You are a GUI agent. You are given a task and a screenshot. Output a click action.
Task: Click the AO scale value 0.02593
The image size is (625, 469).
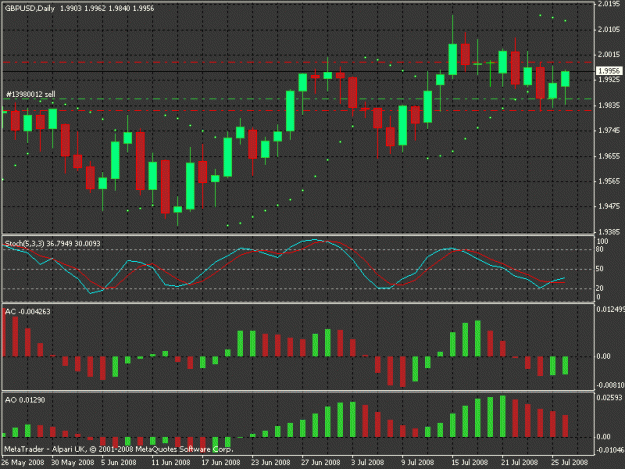pos(609,397)
